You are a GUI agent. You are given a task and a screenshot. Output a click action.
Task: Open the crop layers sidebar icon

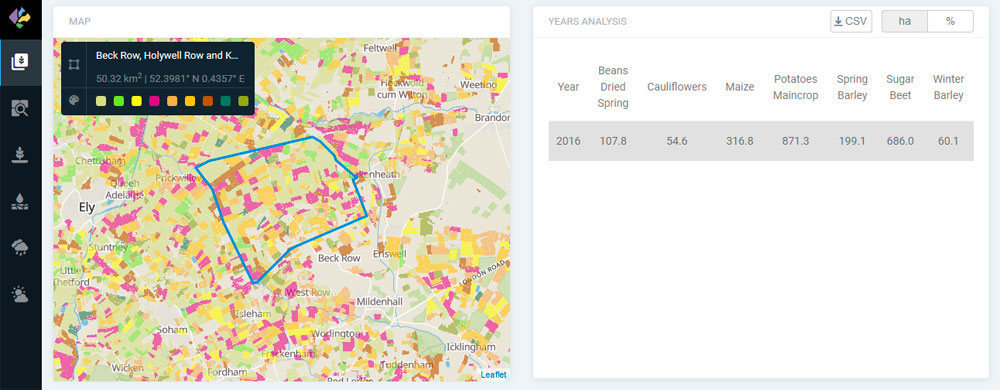coord(20,62)
